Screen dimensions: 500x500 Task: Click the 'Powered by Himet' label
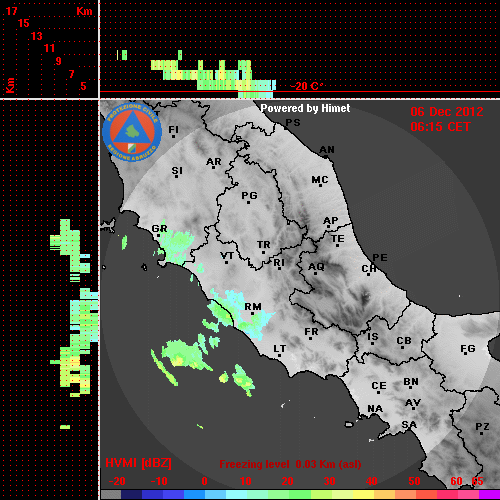305,108
